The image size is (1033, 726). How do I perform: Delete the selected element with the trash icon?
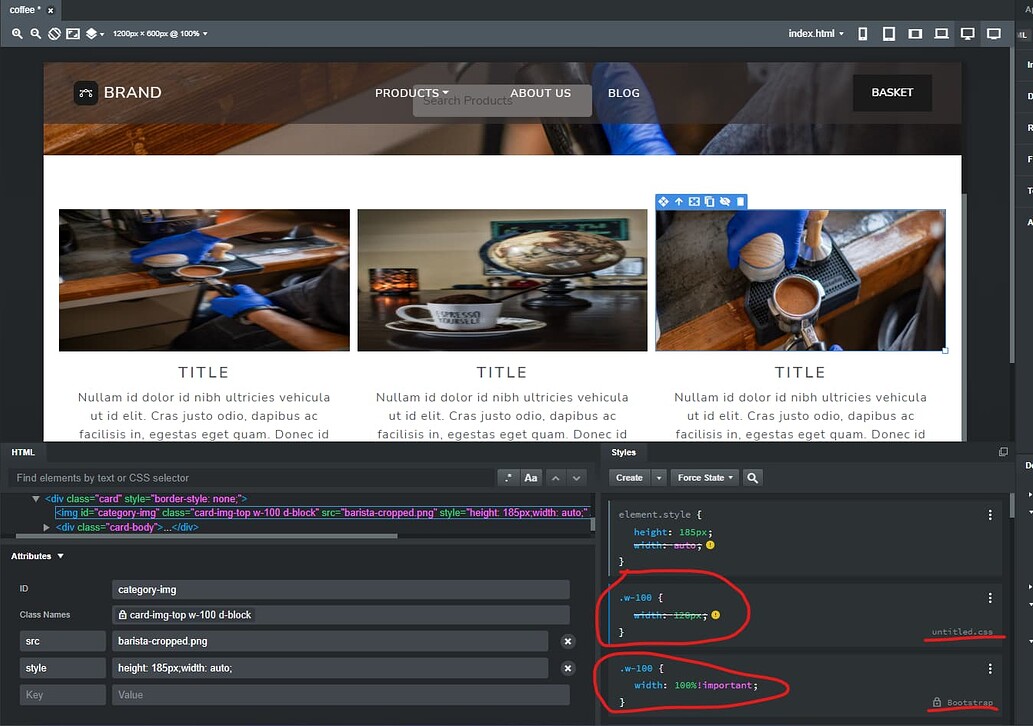[738, 201]
